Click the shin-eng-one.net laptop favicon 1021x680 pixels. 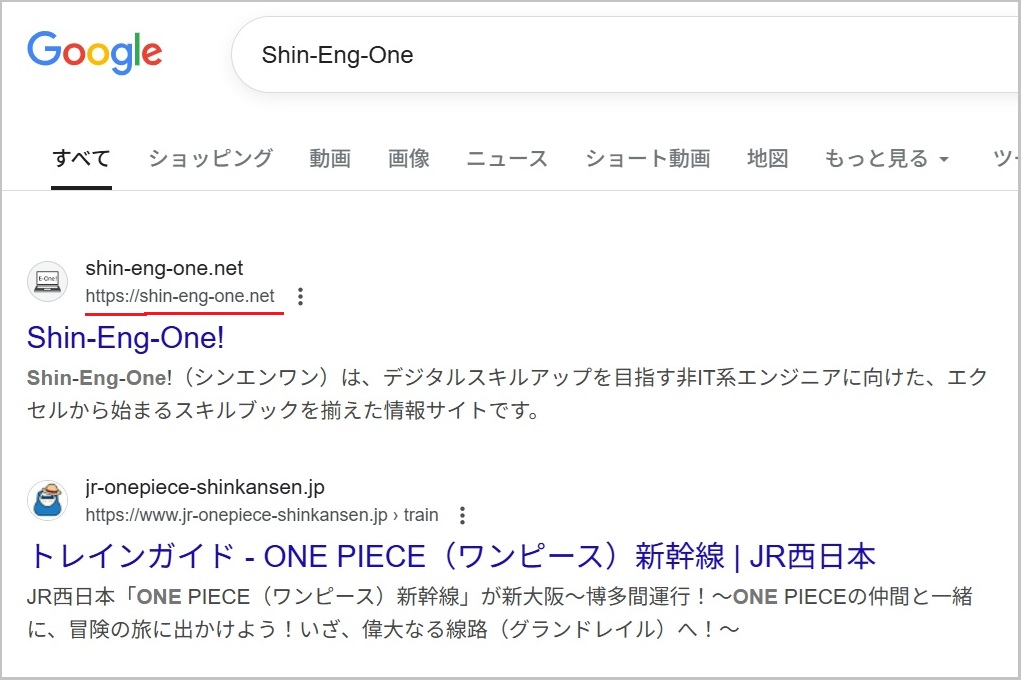pos(47,281)
